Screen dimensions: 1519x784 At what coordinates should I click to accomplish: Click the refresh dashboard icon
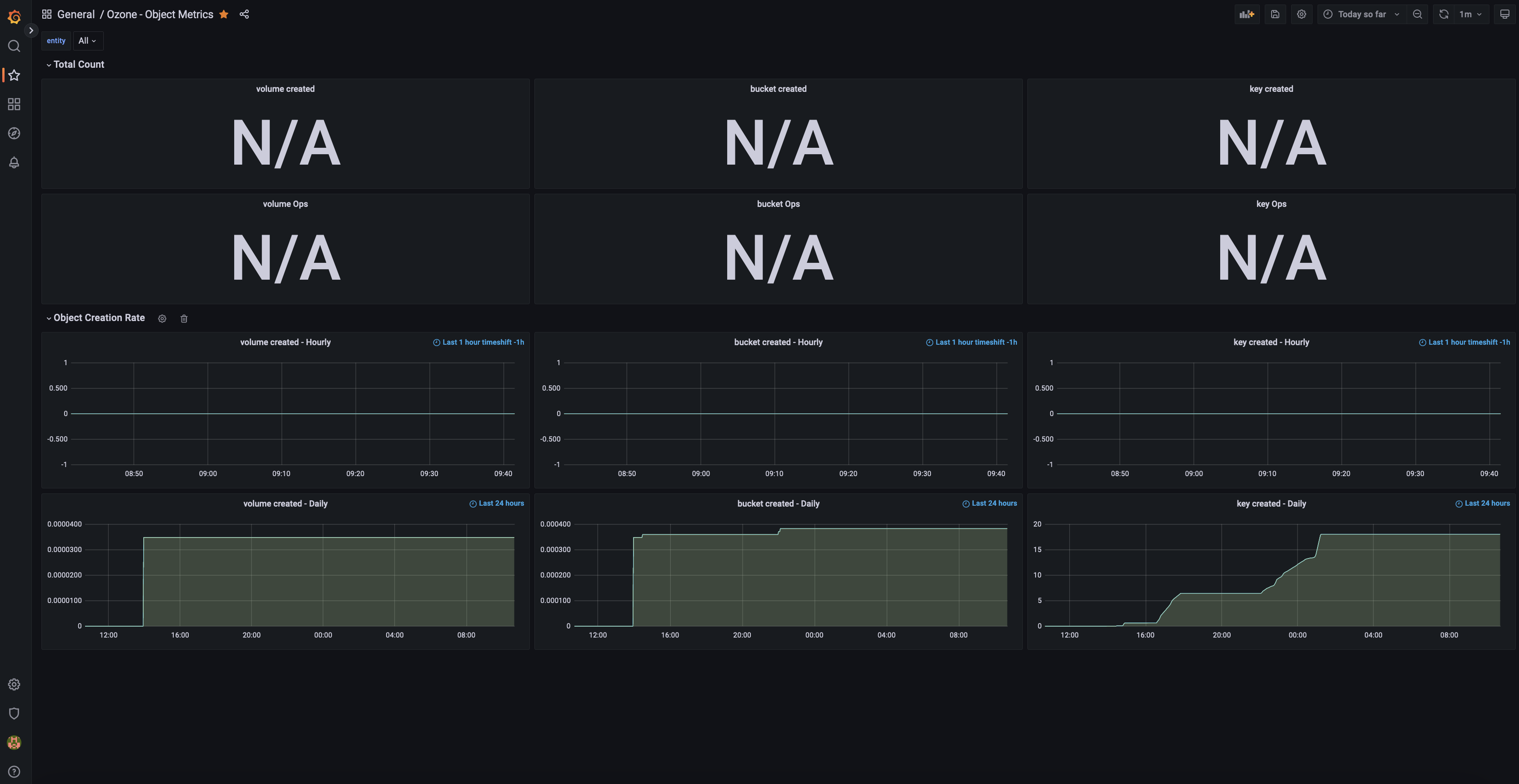click(1443, 14)
